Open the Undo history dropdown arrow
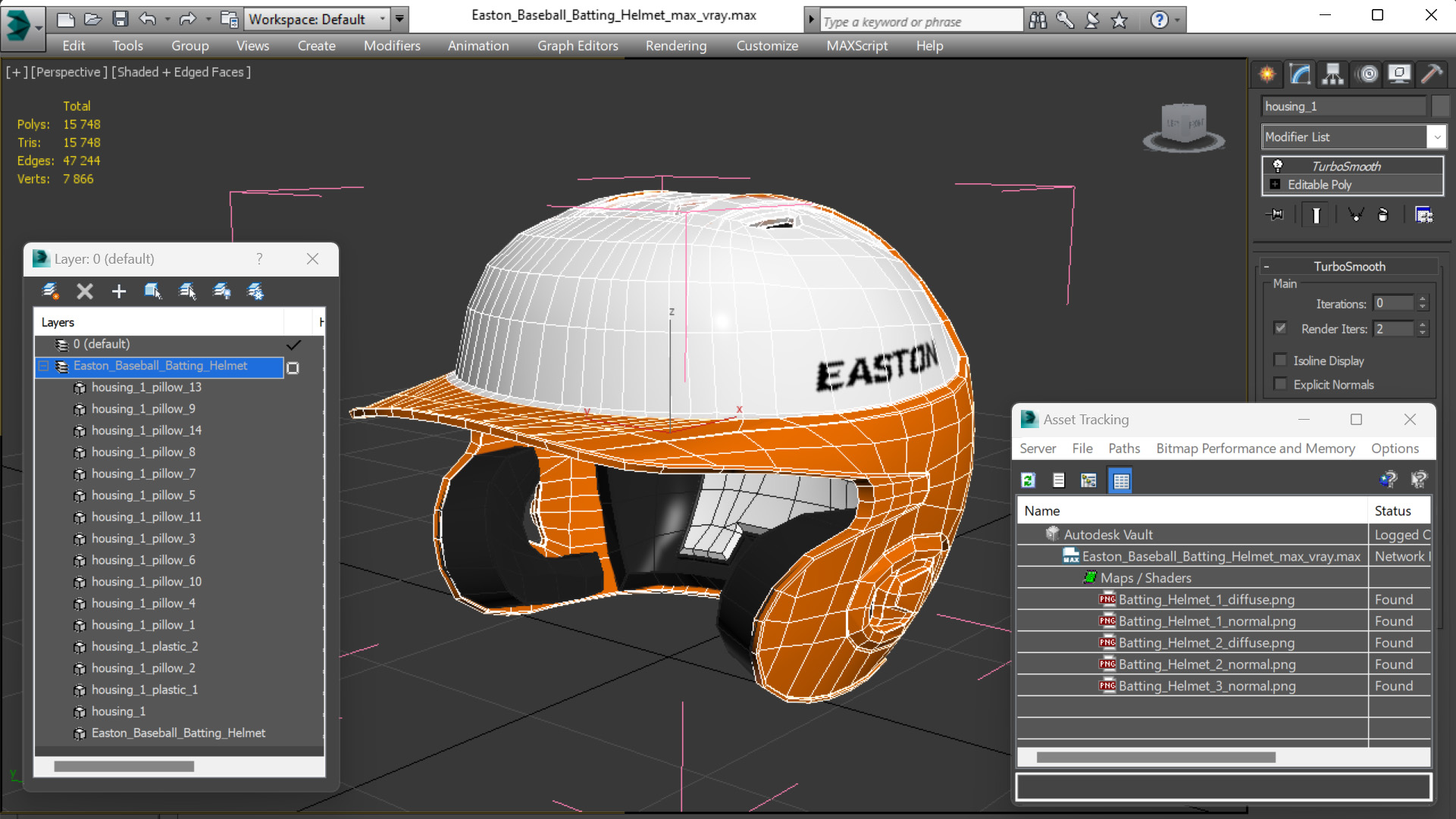The height and width of the screenshot is (819, 1456). (x=167, y=19)
